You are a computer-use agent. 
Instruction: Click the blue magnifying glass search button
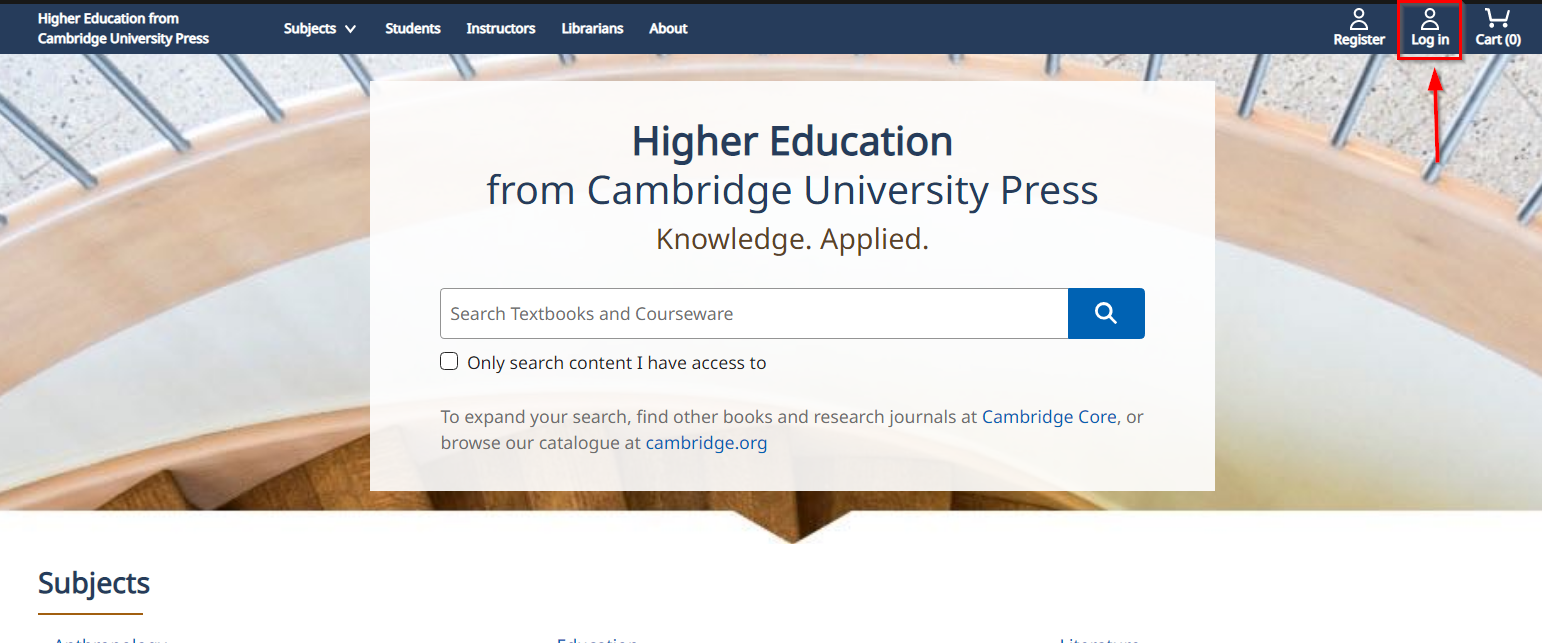click(x=1106, y=314)
